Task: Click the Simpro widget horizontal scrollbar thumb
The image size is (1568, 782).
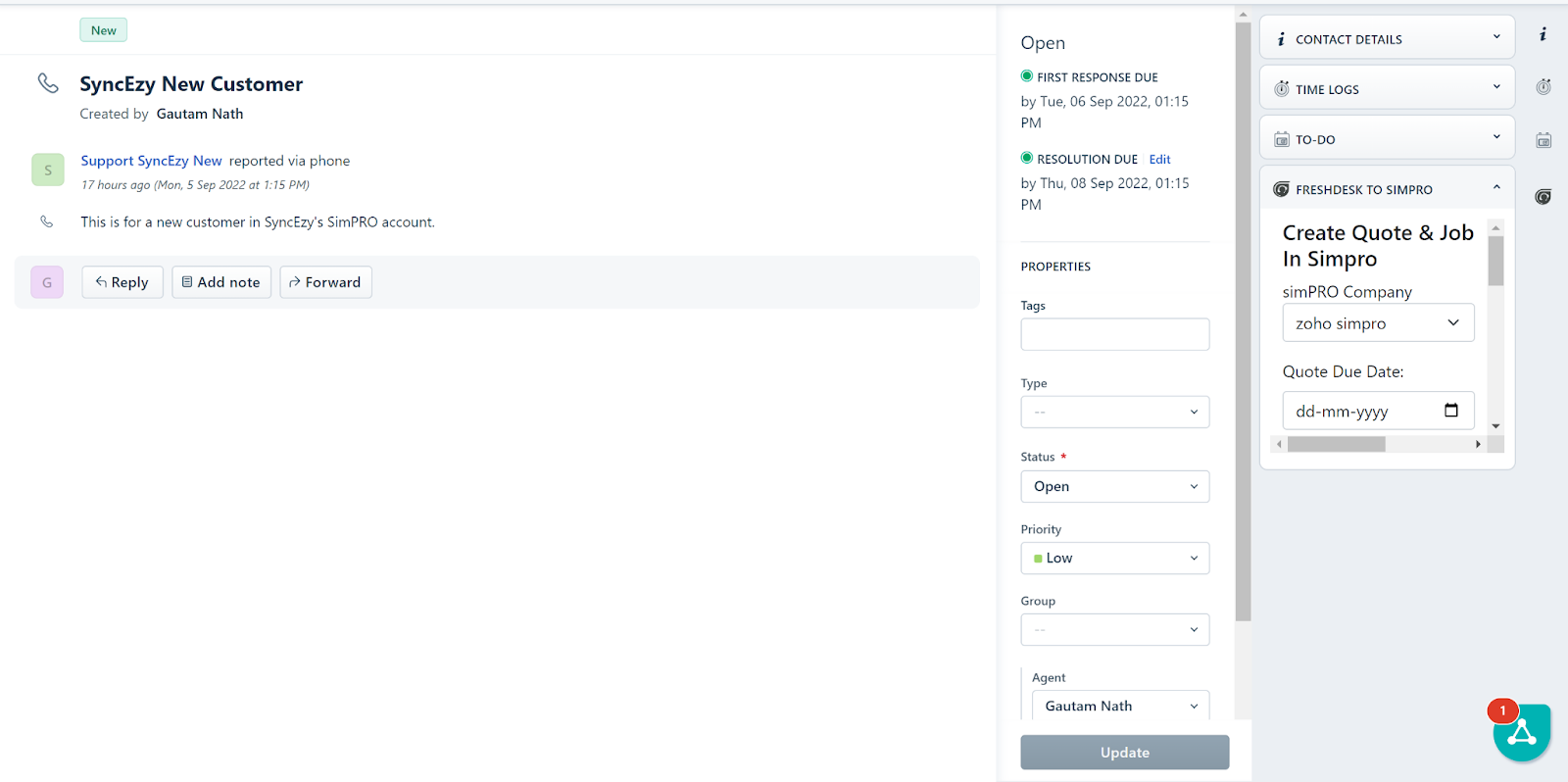Action: [1336, 444]
